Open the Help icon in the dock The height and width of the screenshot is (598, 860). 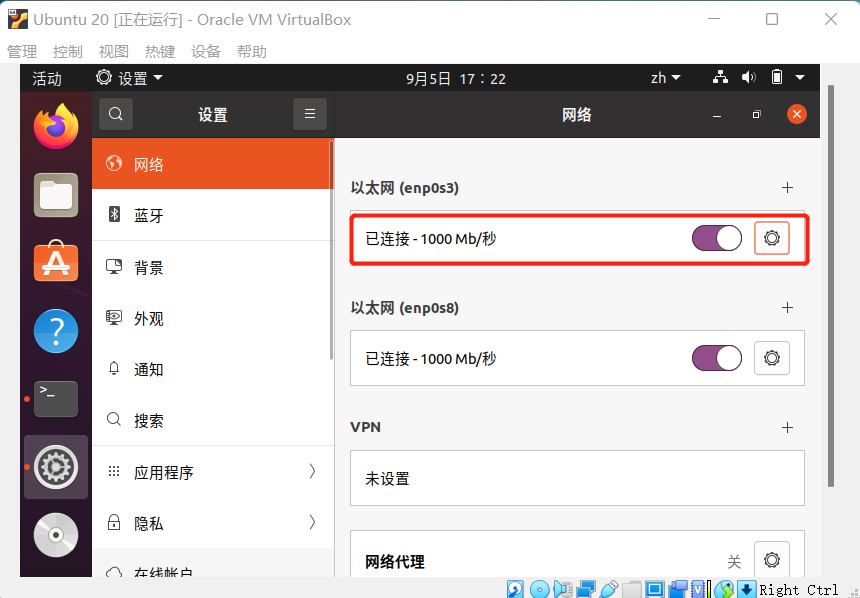click(x=56, y=331)
